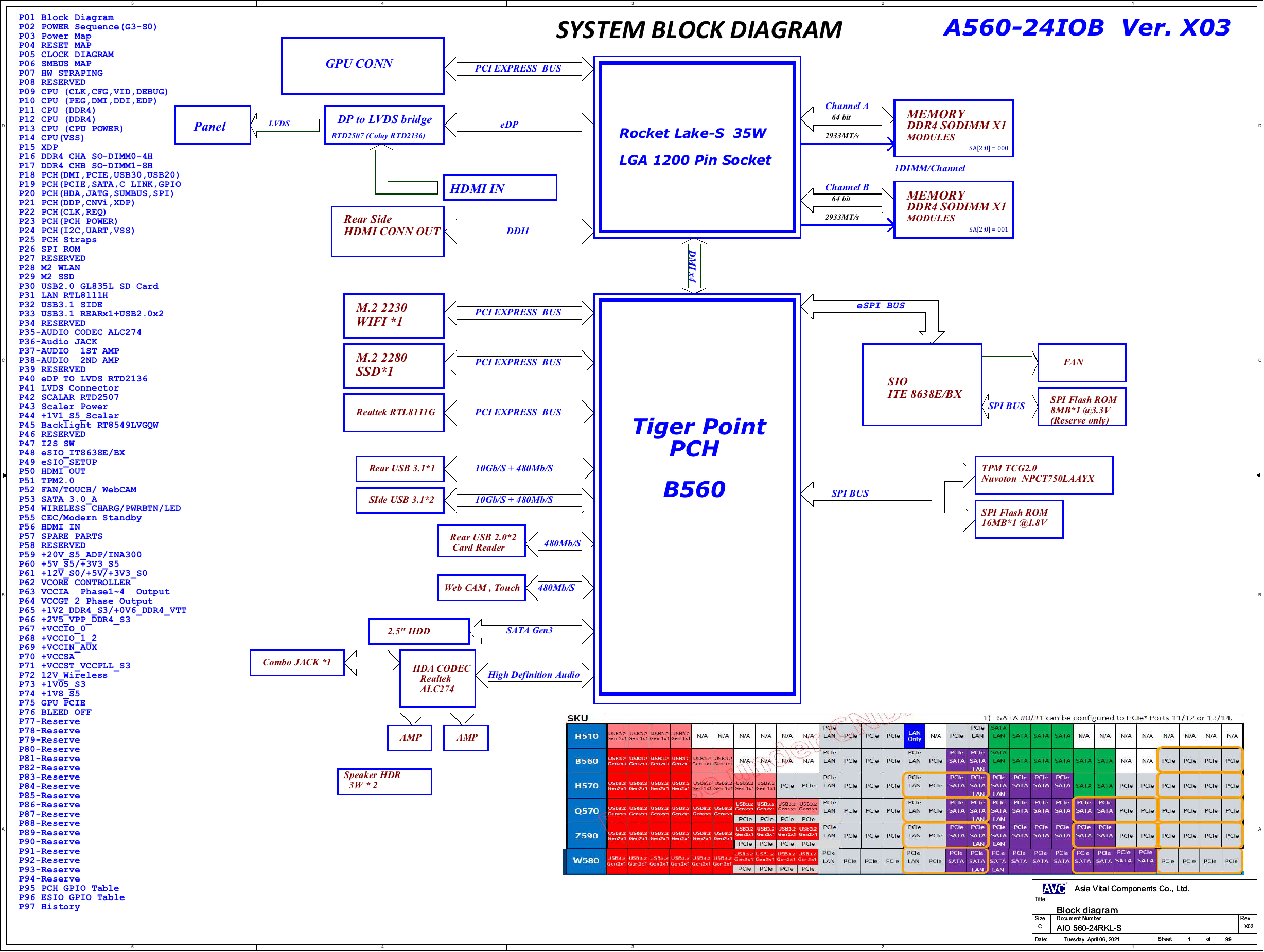Click the Rear Side HDMI CONN OUT block
Viewport: 1264px width, 952px height.
coord(388,232)
